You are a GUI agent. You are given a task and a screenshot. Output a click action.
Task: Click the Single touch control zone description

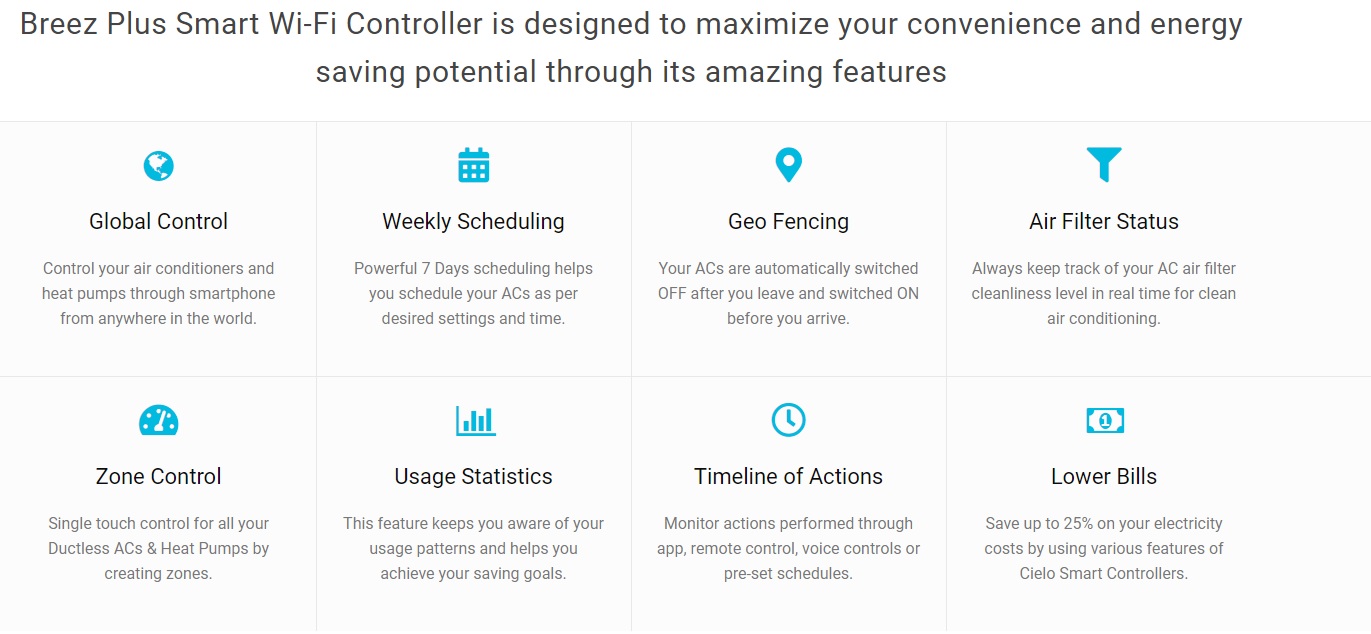coord(158,548)
